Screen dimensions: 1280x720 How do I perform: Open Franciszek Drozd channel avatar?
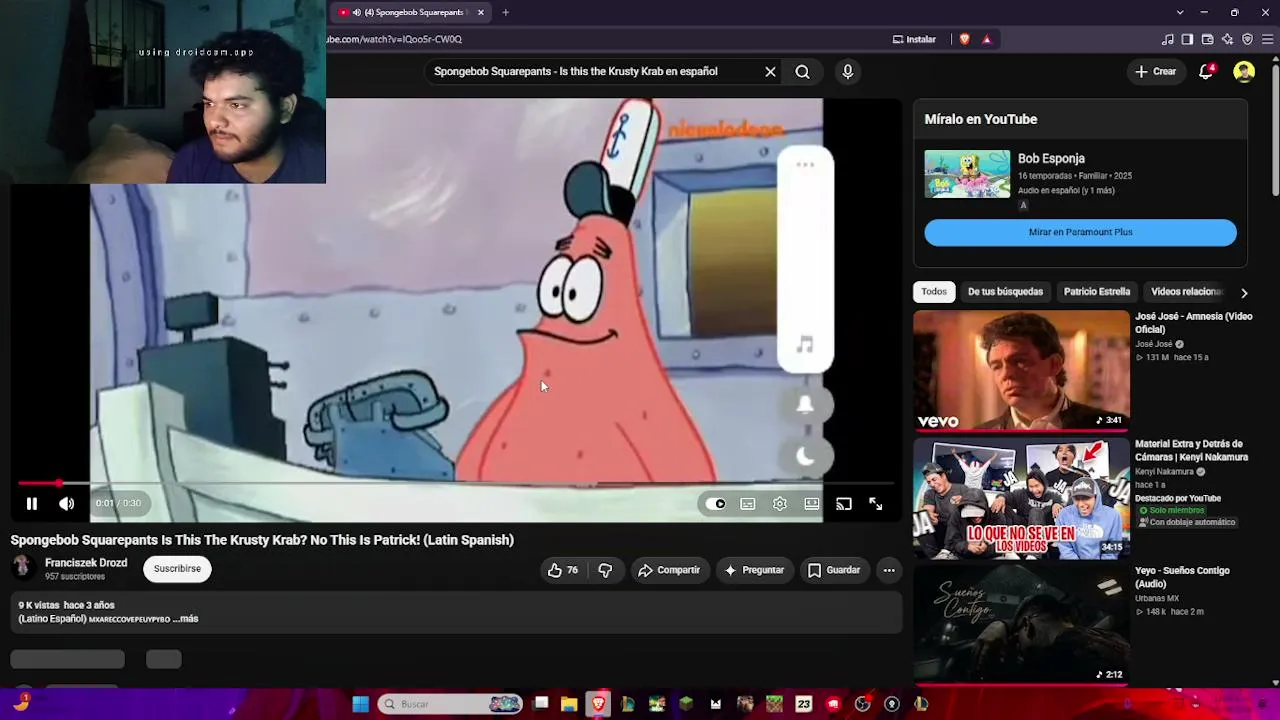click(23, 568)
